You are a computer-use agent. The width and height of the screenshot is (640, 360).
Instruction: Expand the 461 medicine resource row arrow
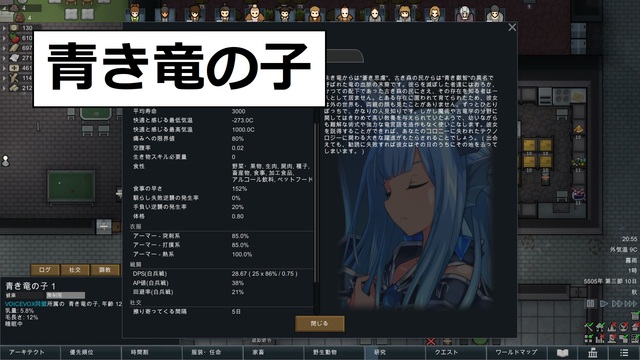[x=4, y=68]
